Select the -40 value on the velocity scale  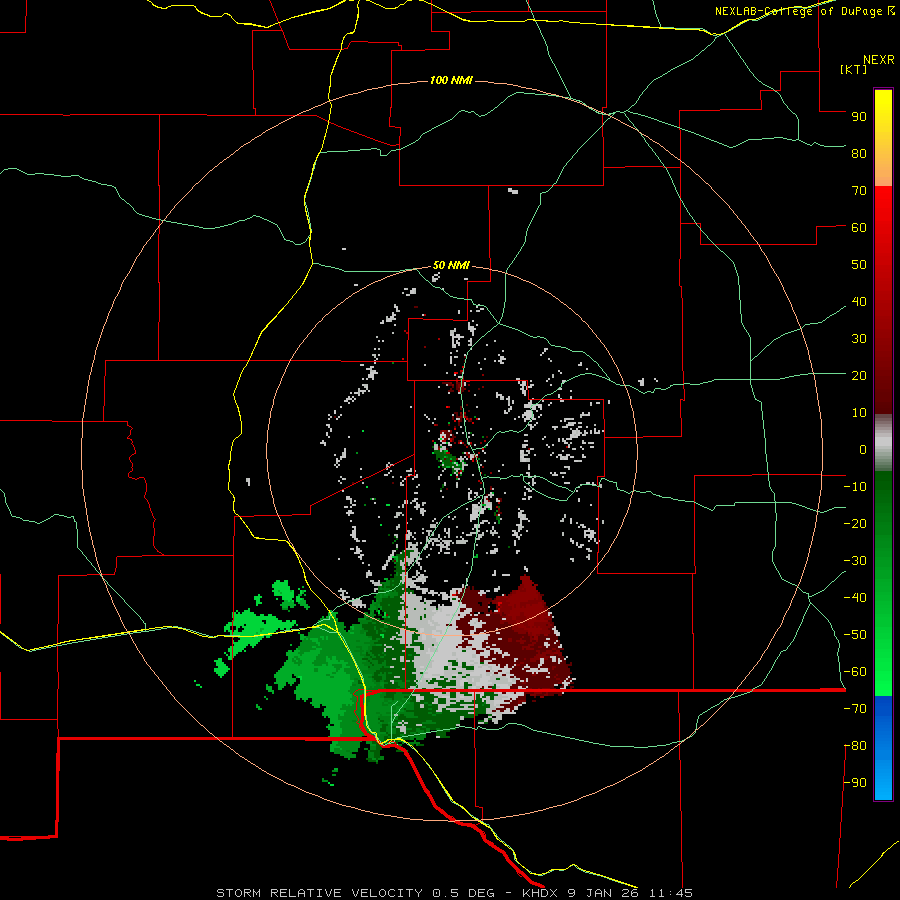tap(855, 598)
